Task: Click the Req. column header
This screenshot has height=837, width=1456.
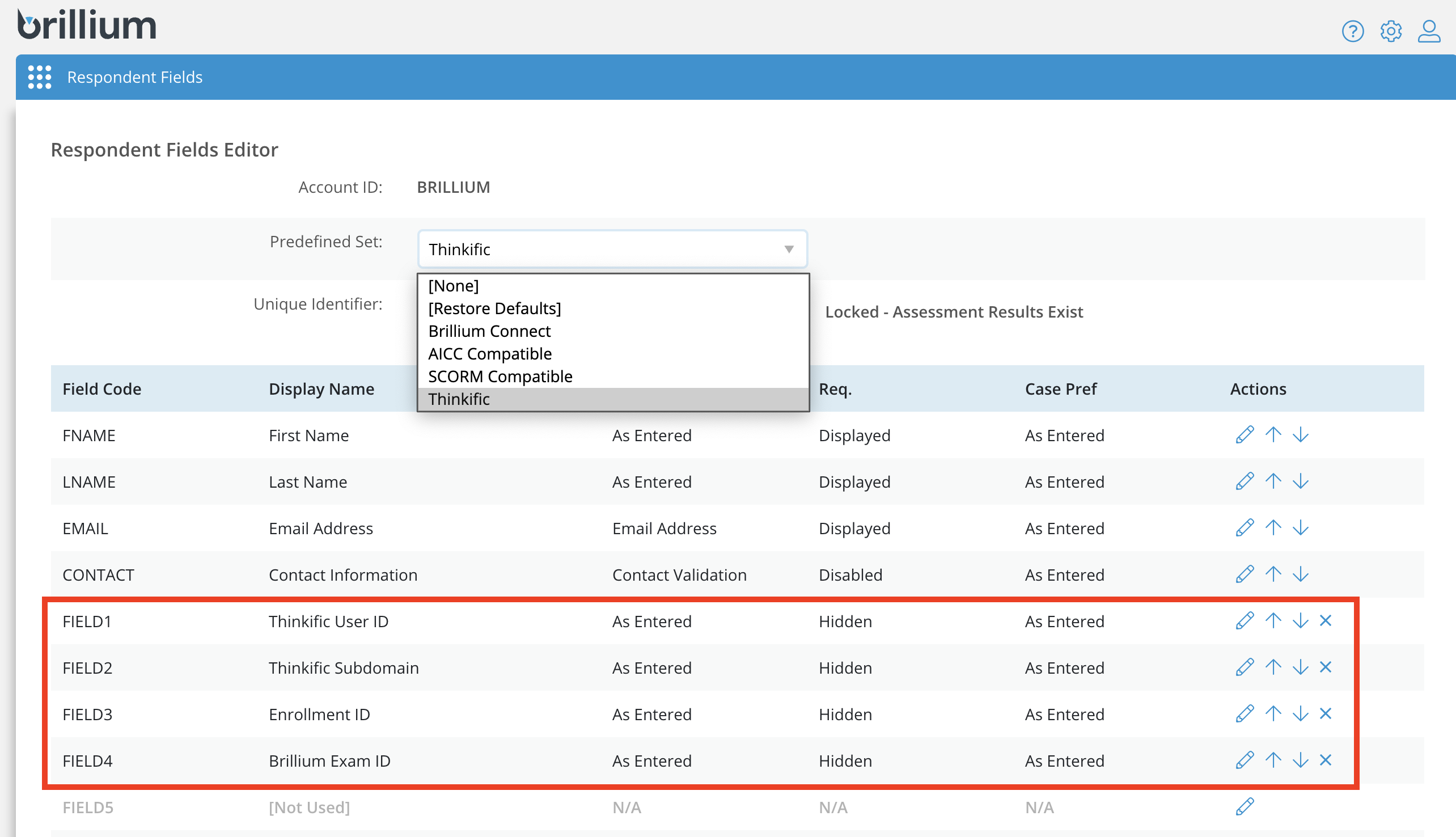Action: (835, 389)
